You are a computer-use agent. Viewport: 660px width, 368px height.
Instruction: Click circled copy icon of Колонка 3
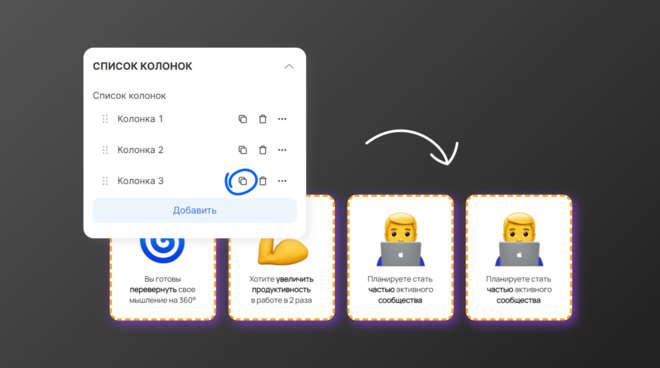(242, 181)
